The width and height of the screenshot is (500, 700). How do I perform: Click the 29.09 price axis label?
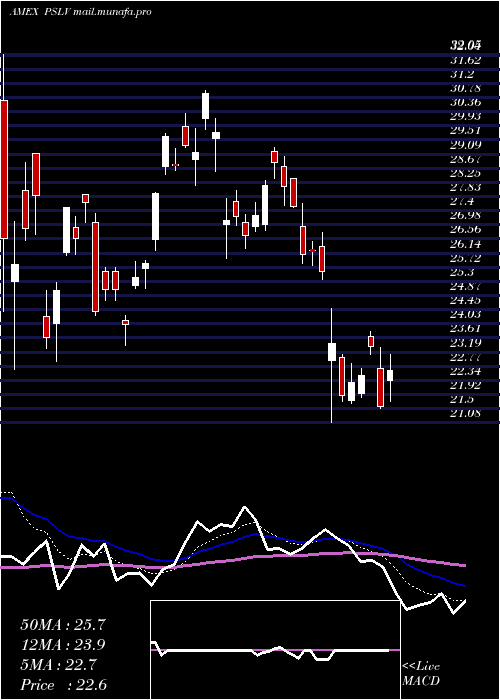(466, 145)
